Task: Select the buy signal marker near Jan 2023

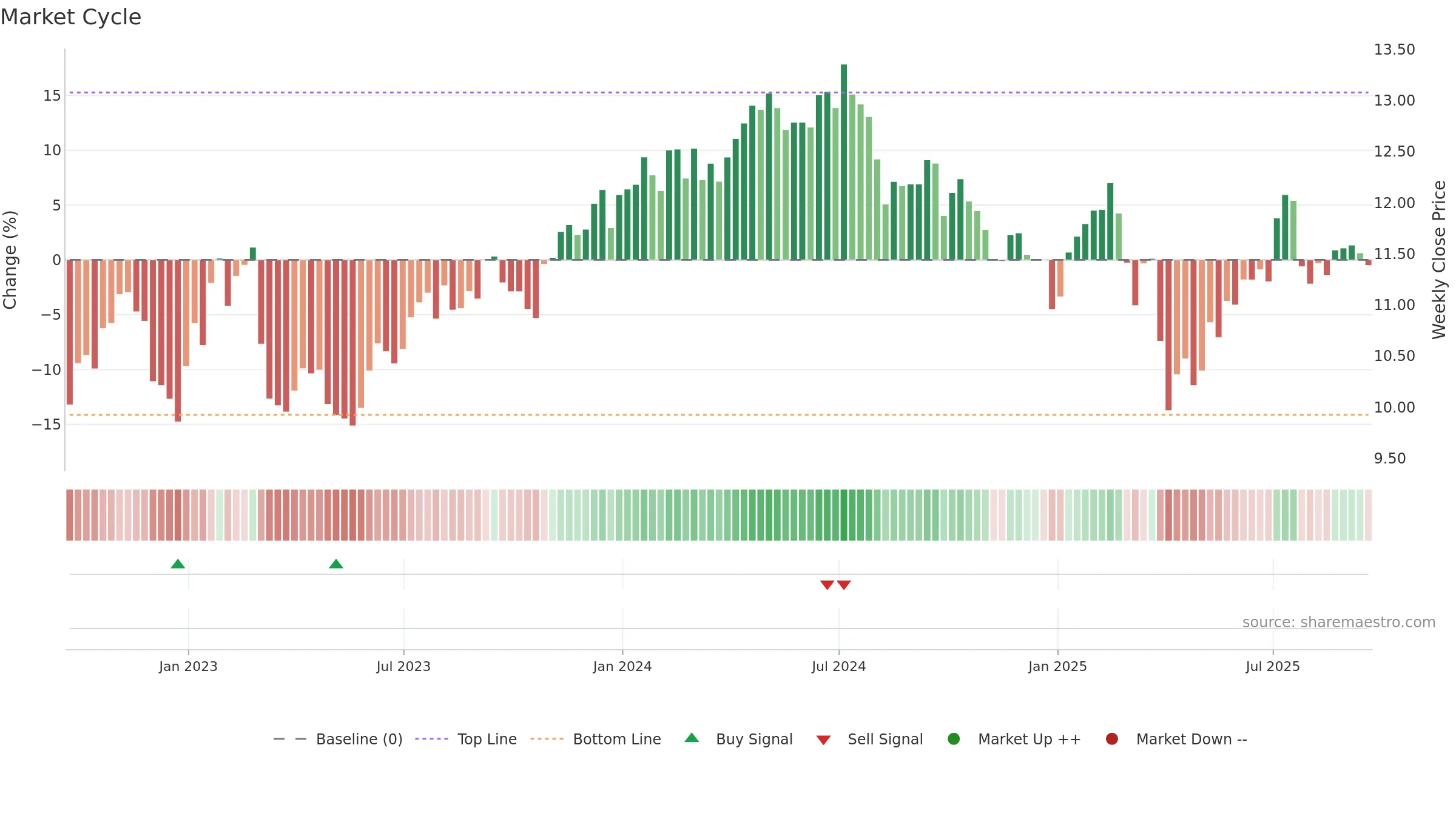Action: pos(178,564)
